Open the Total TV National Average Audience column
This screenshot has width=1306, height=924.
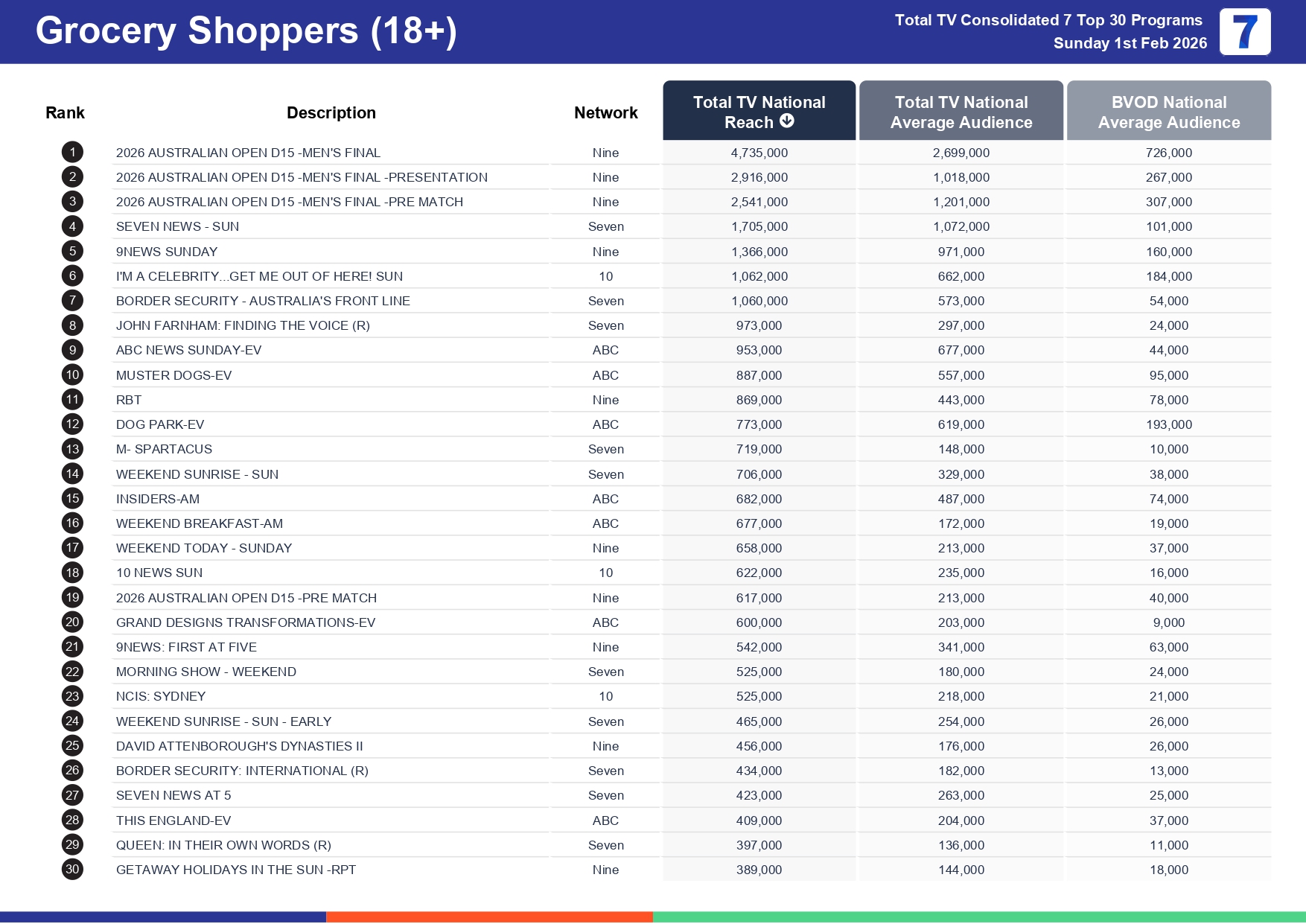pos(961,112)
